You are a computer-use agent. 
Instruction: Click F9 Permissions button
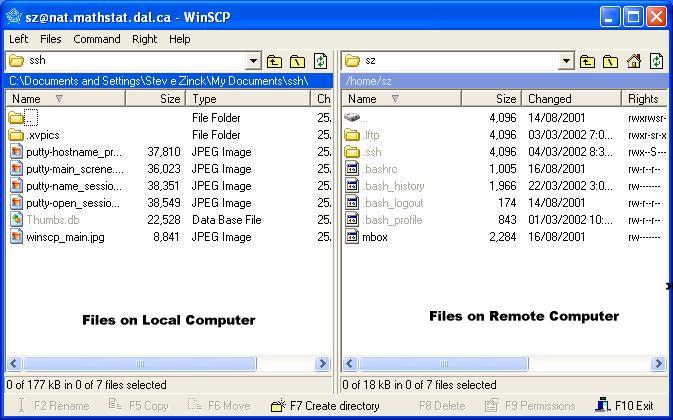530,405
